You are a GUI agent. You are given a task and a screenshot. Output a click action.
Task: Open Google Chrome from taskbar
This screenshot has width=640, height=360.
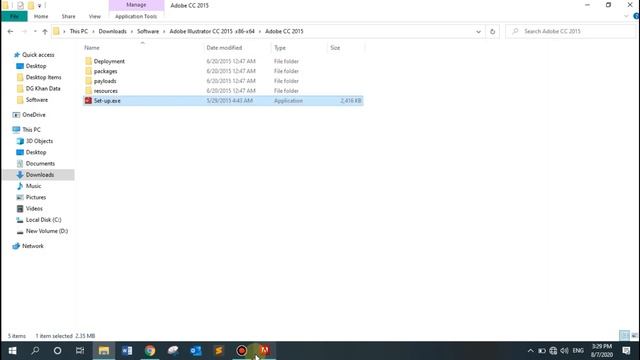point(150,351)
